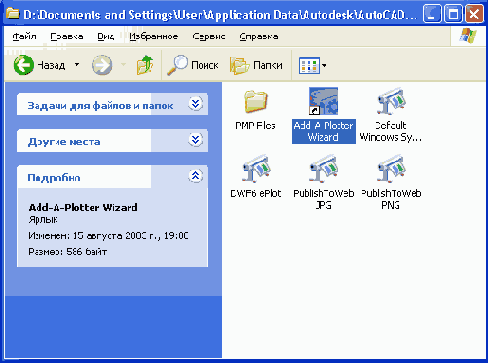This screenshot has height=363, width=488.
Task: Open the Edit (Правка) menu
Action: 67,36
